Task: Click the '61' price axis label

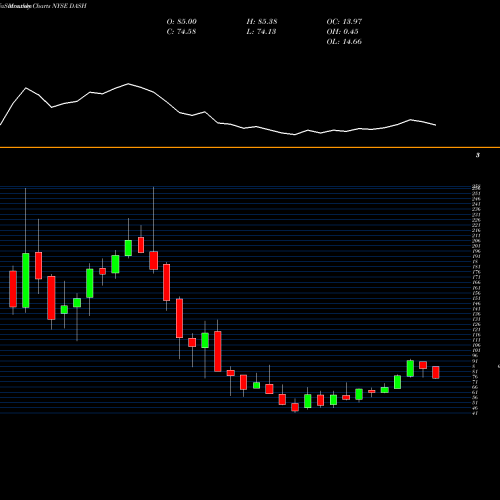Action: 475,392
